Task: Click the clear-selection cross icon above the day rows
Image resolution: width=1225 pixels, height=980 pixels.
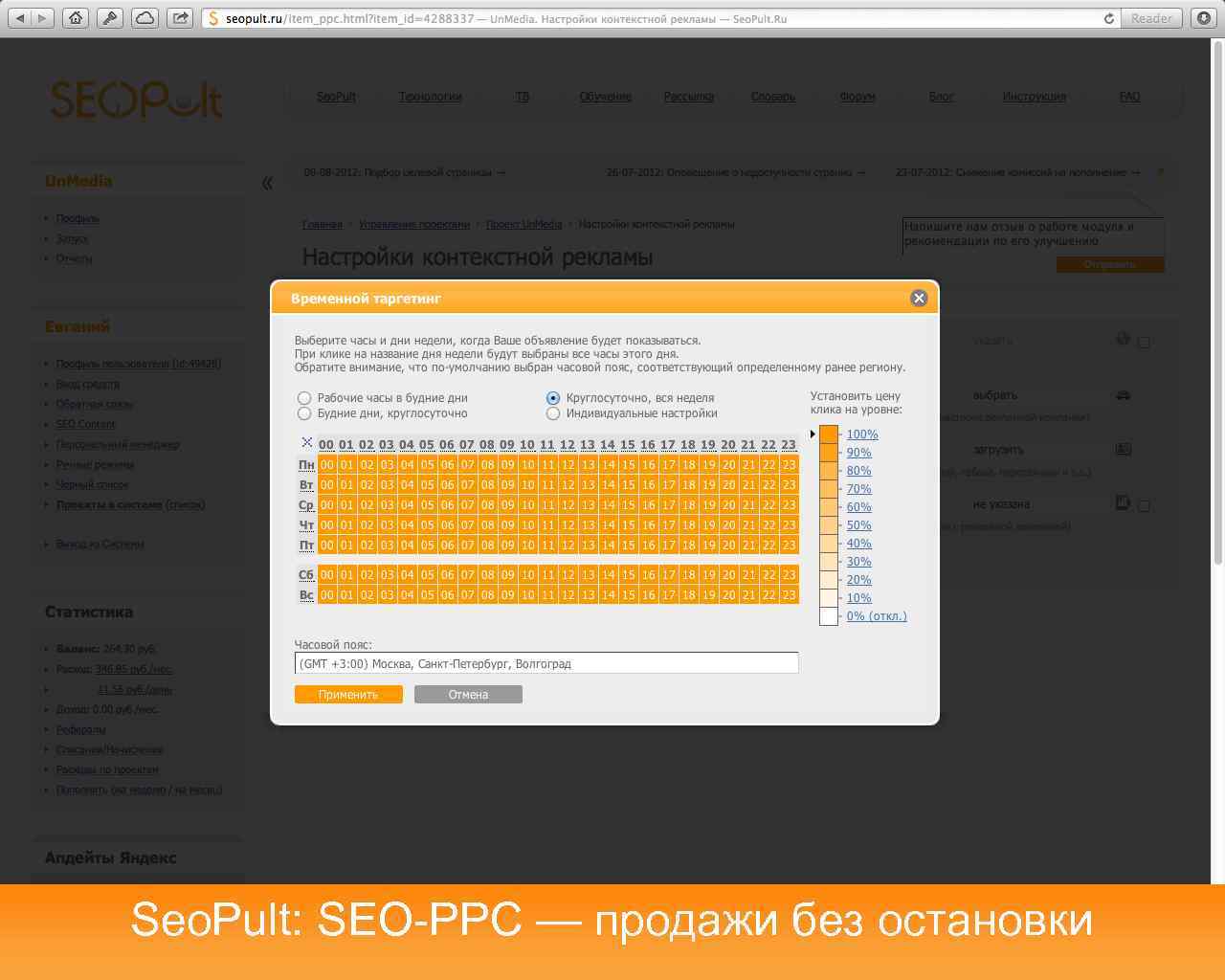Action: click(x=306, y=443)
